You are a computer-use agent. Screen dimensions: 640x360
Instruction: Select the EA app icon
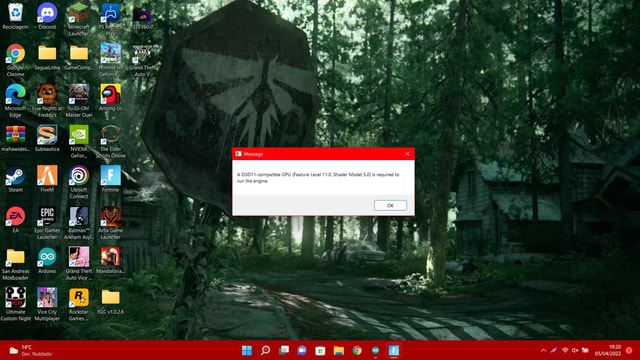(16, 220)
